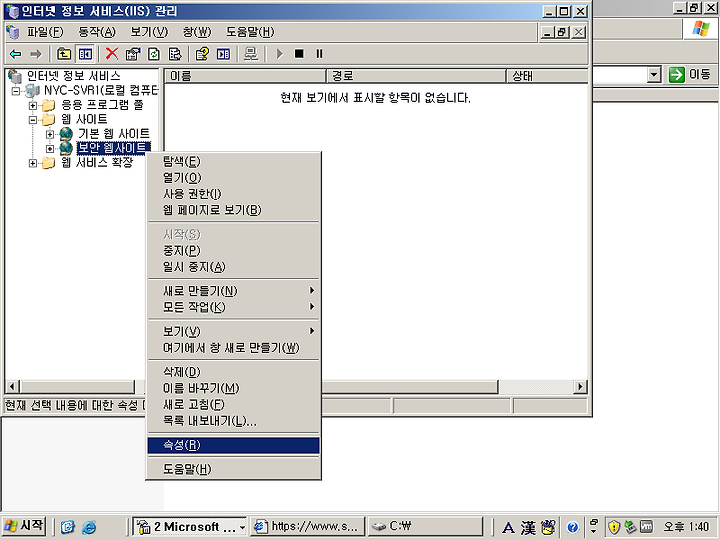
Task: Choose 삭제(D) in the context menu
Action: 233,371
